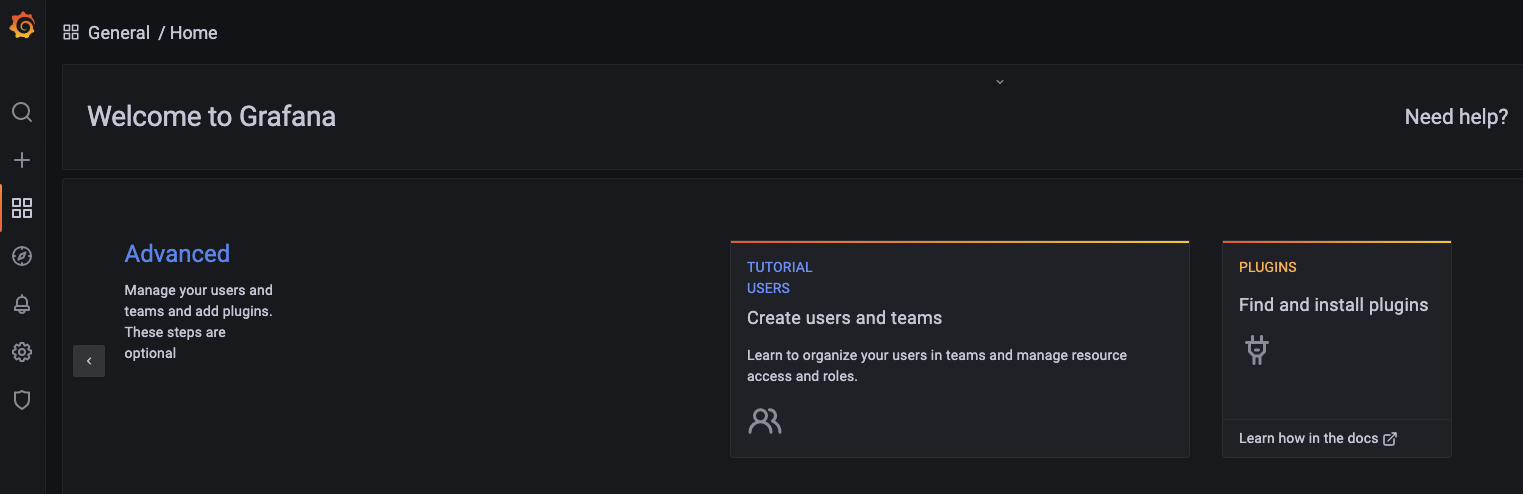Select the General folder breadcrumb
Viewport: 1523px width, 494px height.
[119, 32]
